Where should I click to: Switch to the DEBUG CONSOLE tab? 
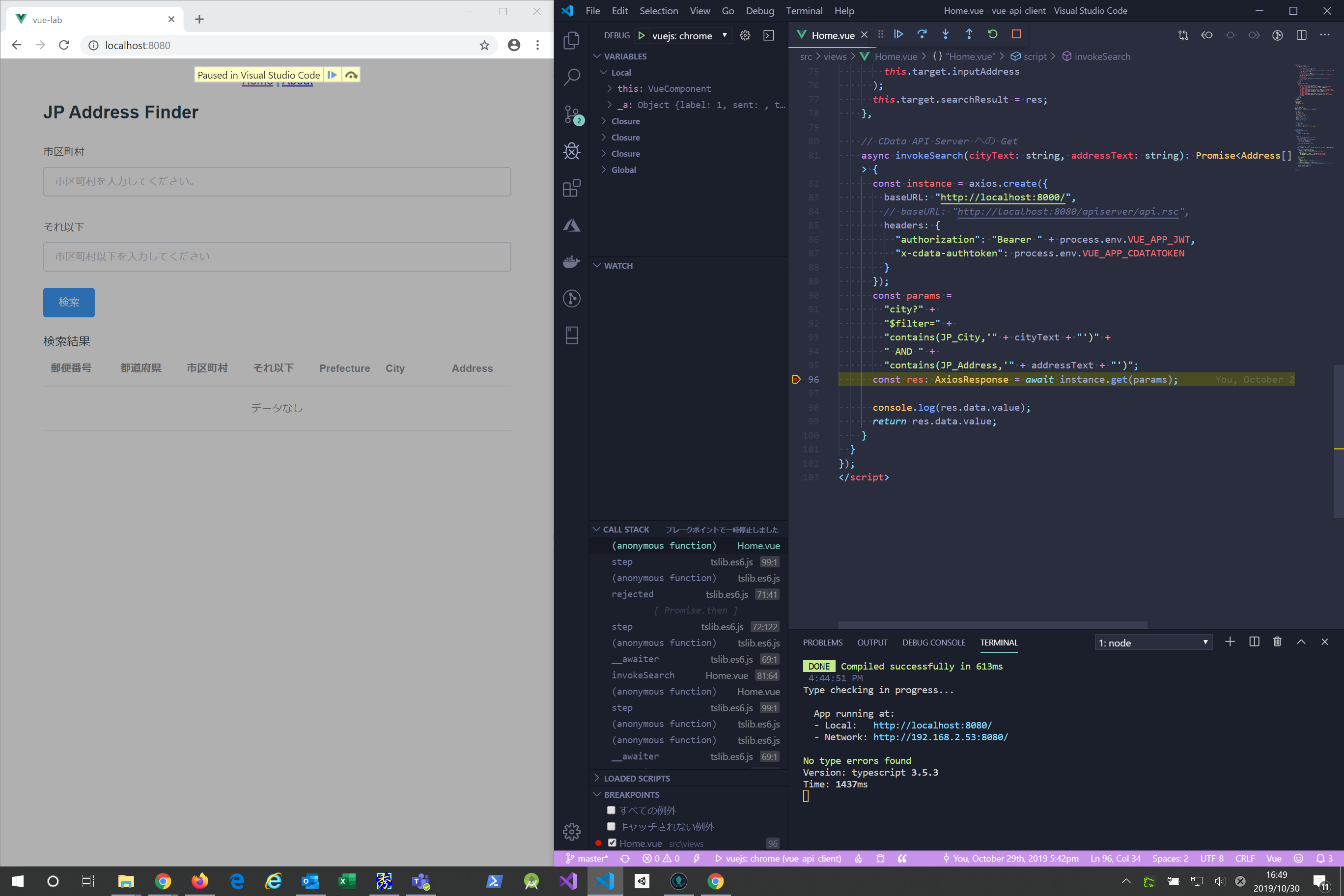934,643
